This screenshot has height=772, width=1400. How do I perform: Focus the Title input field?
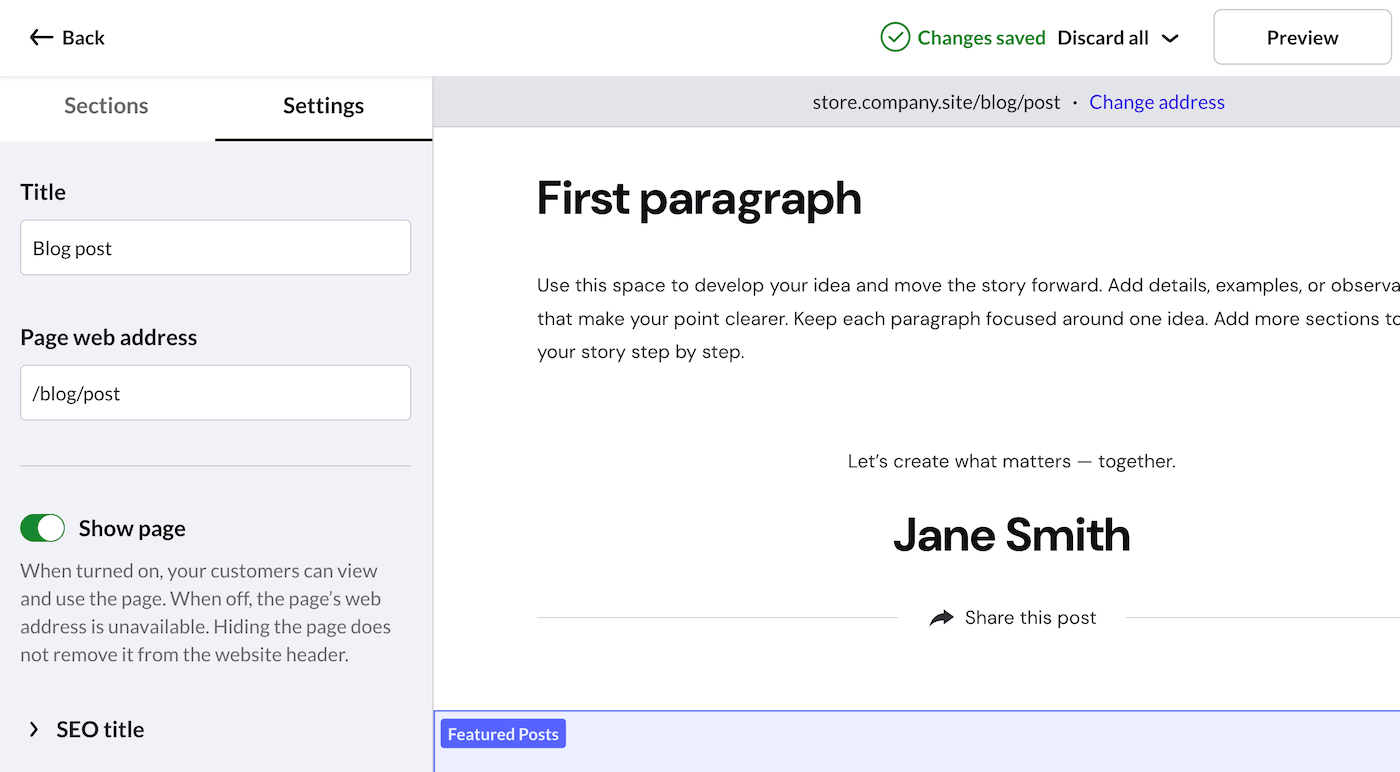pos(215,248)
